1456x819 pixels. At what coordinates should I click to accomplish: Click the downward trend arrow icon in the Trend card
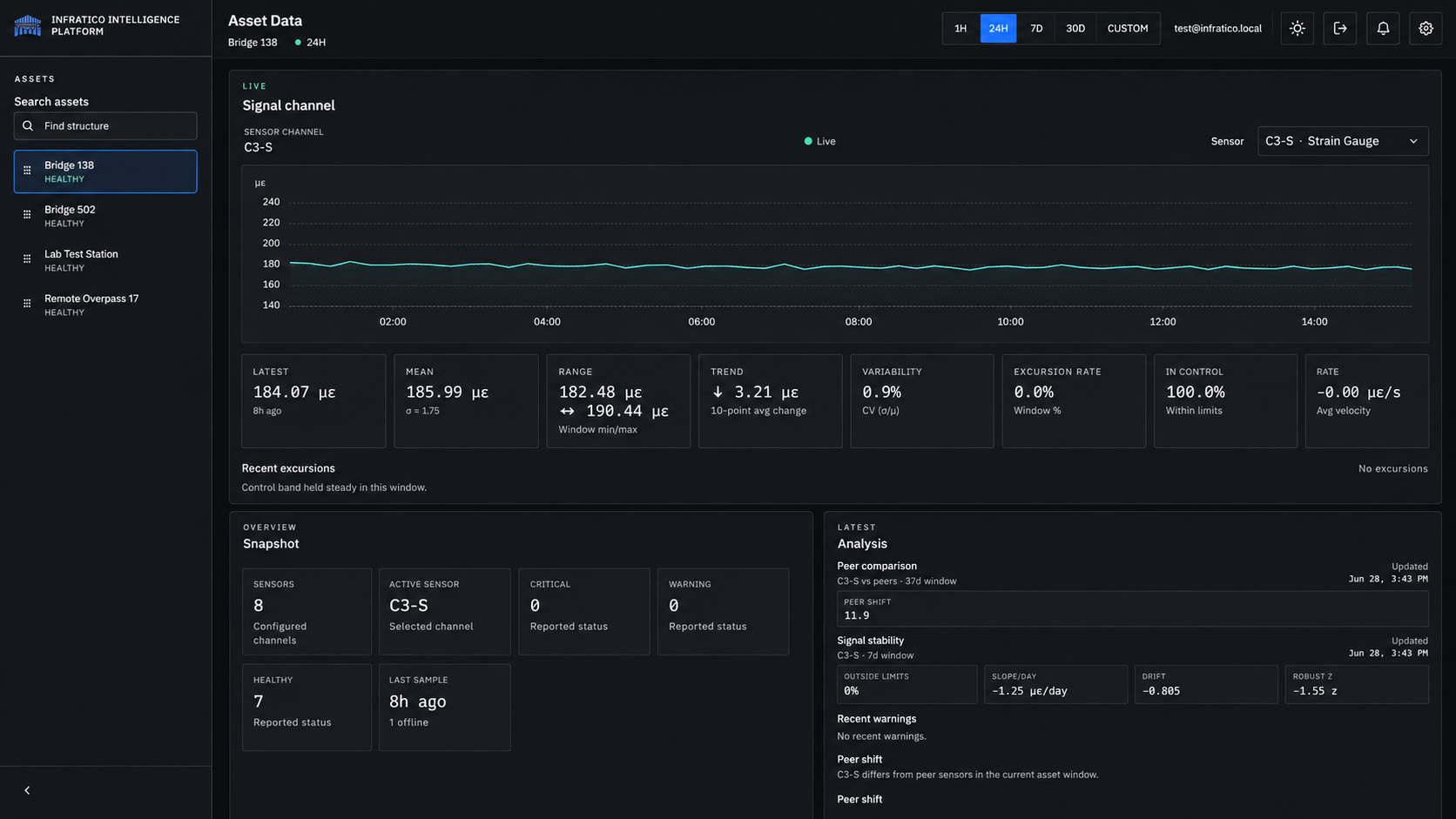[x=718, y=392]
